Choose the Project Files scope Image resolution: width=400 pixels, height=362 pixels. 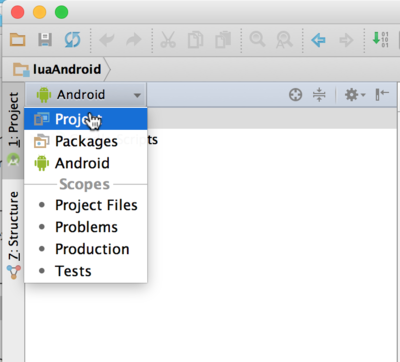pyautogui.click(x=86, y=205)
